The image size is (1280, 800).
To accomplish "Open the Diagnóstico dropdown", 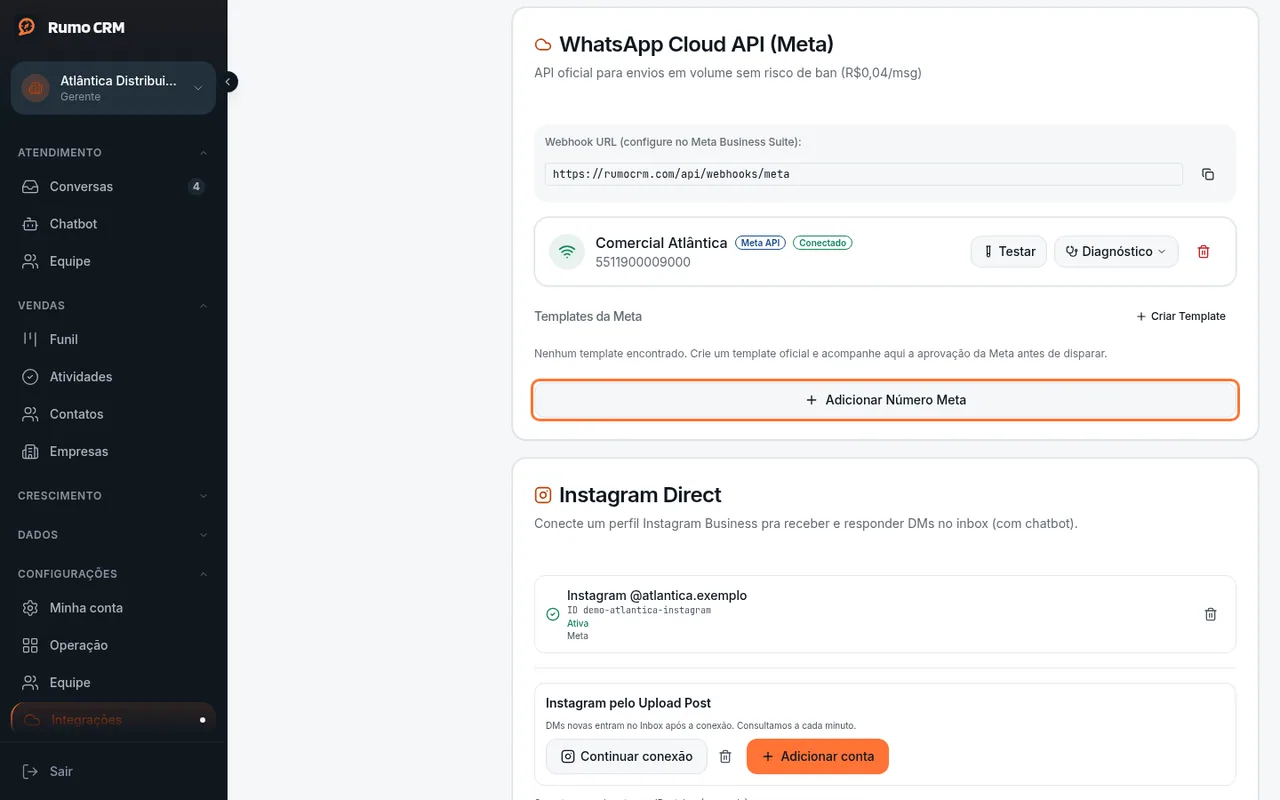I will tap(1116, 252).
